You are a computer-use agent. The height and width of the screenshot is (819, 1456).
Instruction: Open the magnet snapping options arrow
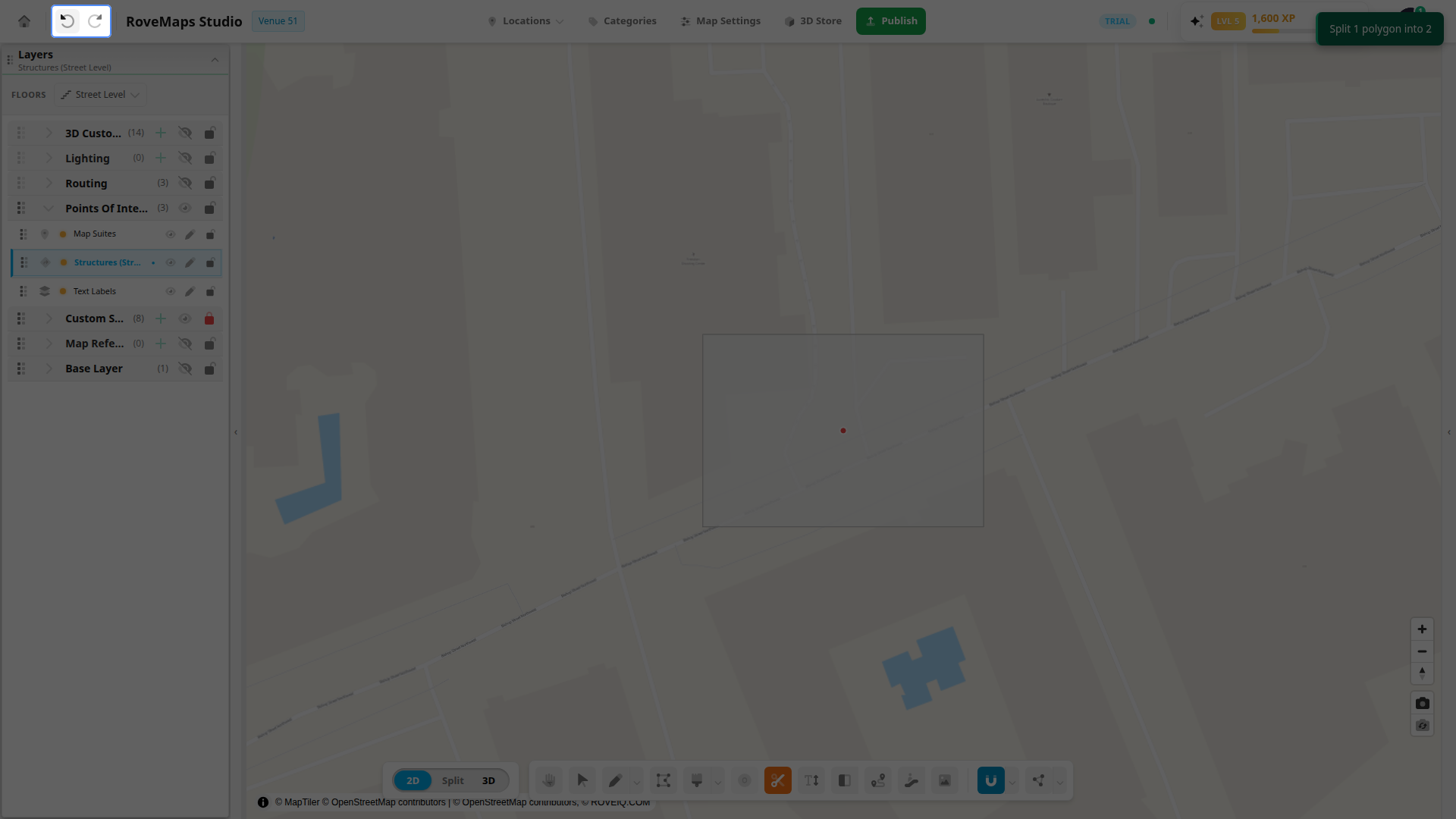pyautogui.click(x=1012, y=782)
